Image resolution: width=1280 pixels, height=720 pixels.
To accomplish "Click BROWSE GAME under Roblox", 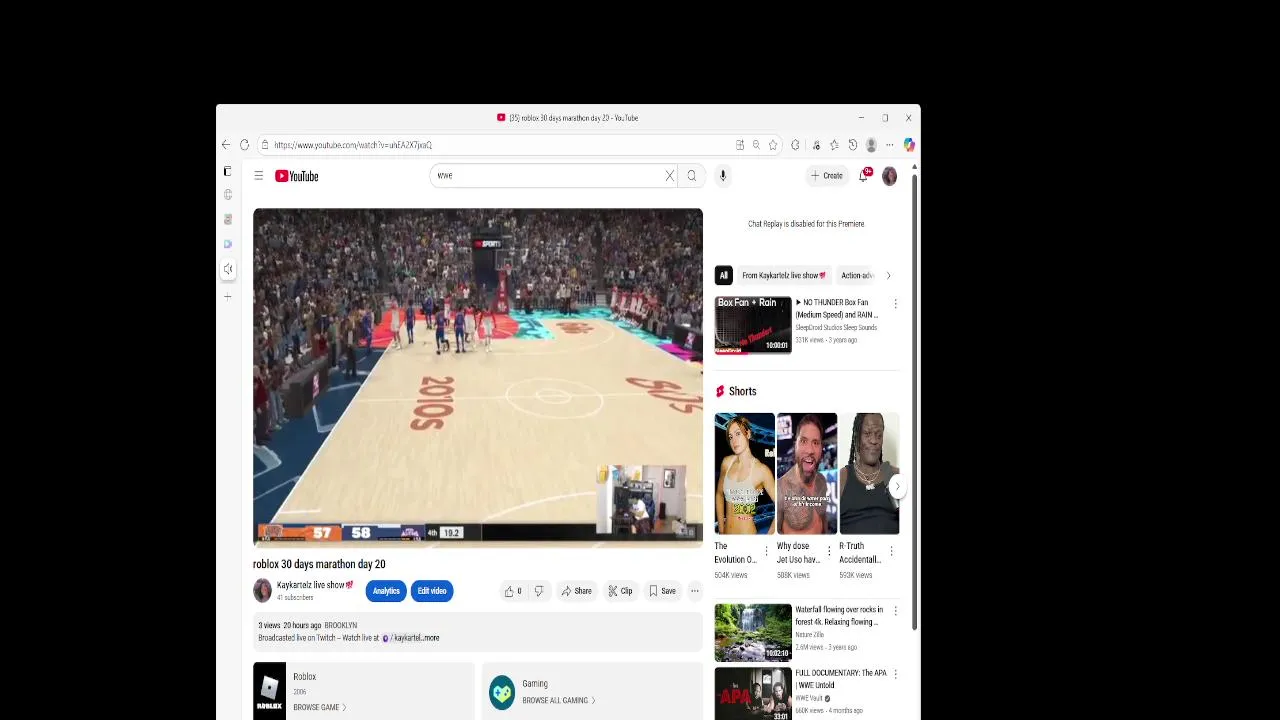I will (x=320, y=707).
